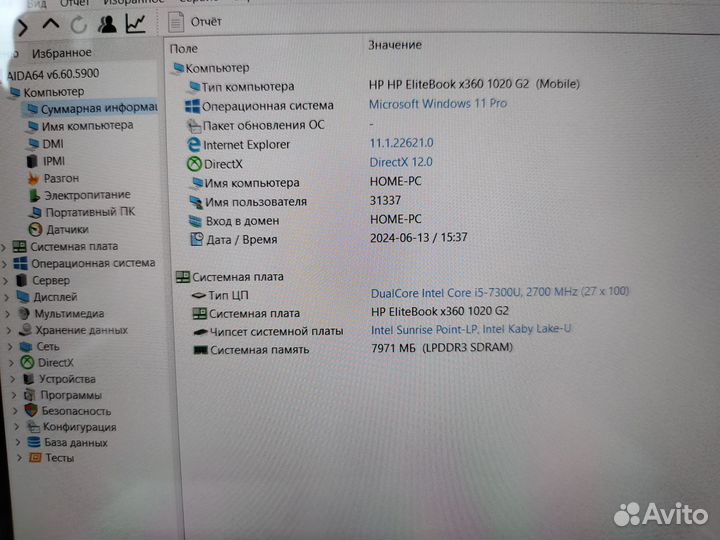Click the Поле column header
The image size is (720, 540).
point(184,49)
